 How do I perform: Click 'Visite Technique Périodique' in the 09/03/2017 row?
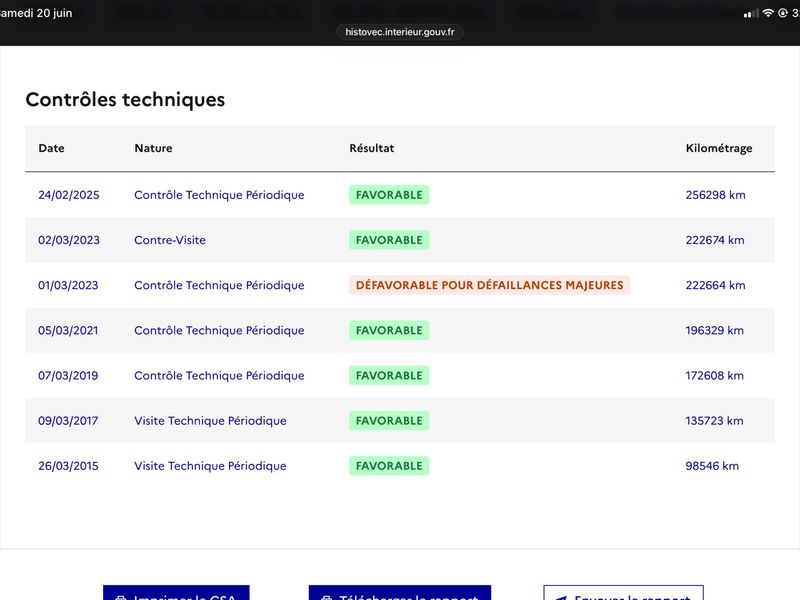tap(210, 420)
